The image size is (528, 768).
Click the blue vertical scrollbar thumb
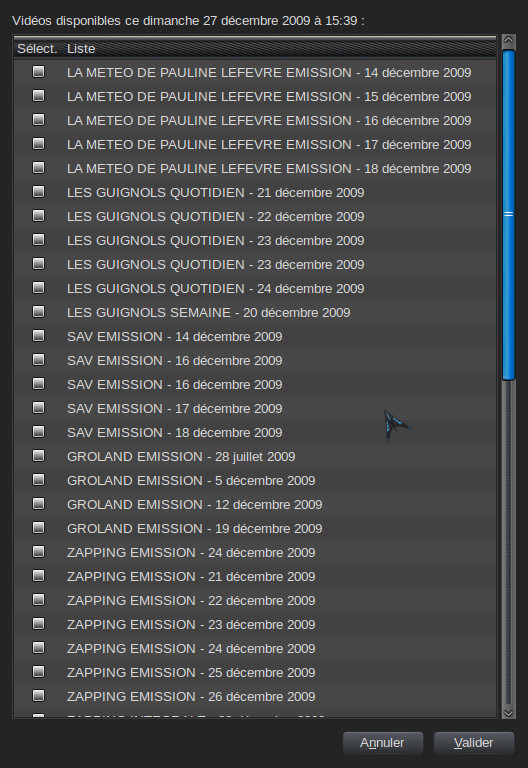[508, 214]
